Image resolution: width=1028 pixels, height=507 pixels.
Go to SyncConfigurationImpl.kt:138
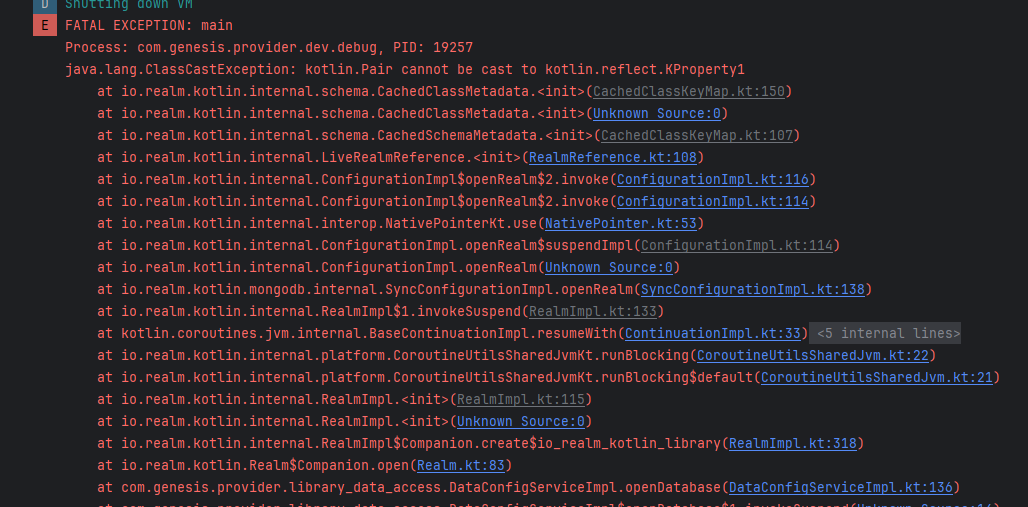(x=752, y=289)
